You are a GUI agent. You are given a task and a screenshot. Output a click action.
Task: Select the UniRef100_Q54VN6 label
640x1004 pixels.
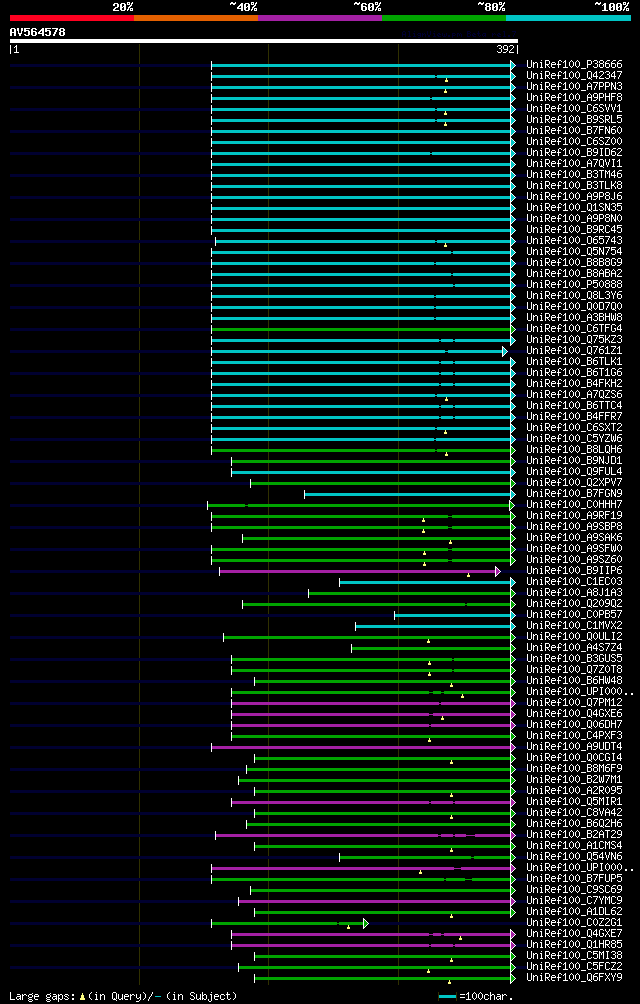(x=574, y=855)
